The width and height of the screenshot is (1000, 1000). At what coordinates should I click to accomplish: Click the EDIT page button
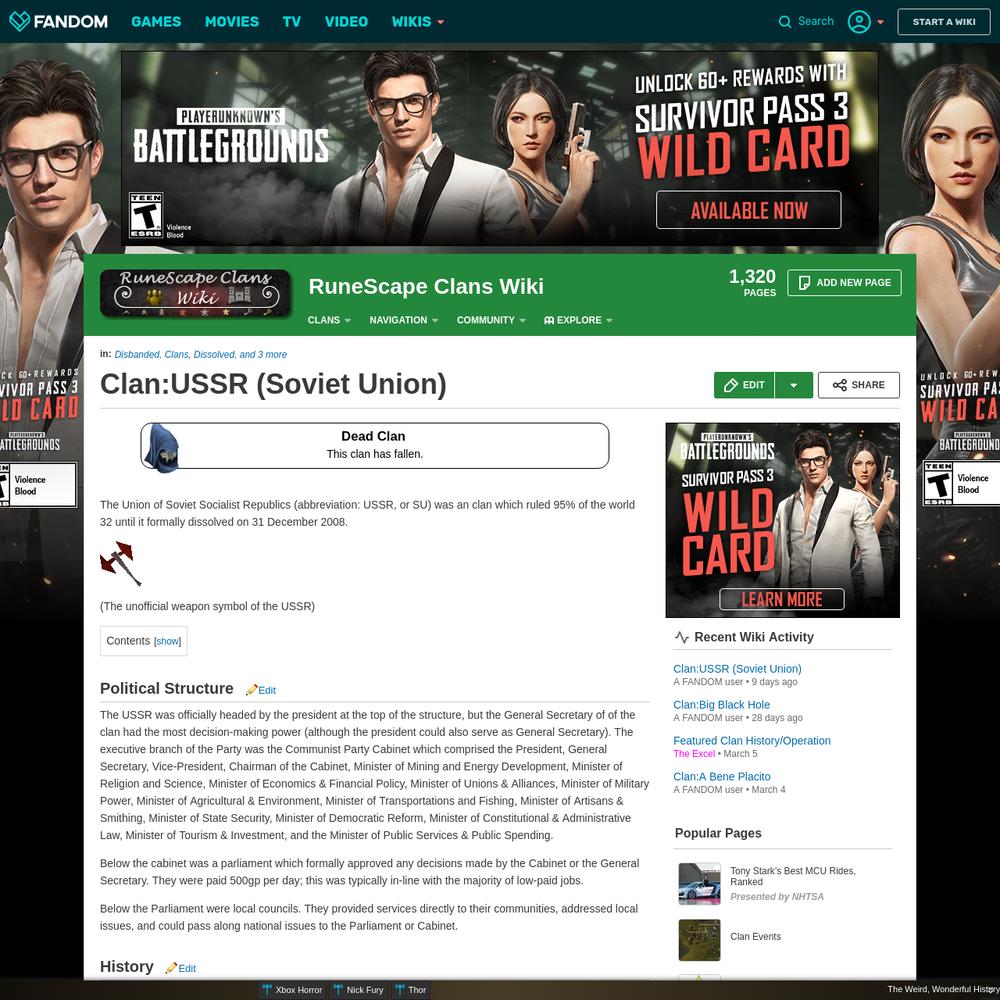coord(744,385)
